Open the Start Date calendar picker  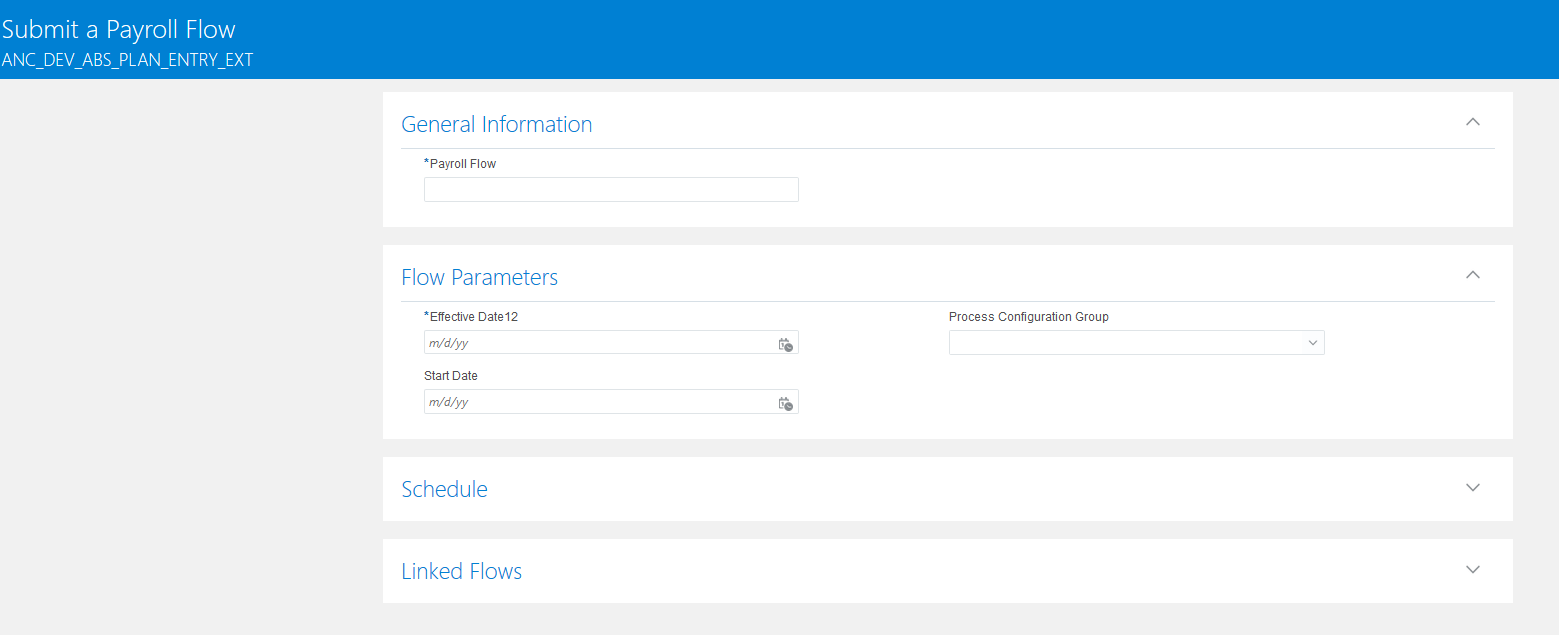coord(785,403)
